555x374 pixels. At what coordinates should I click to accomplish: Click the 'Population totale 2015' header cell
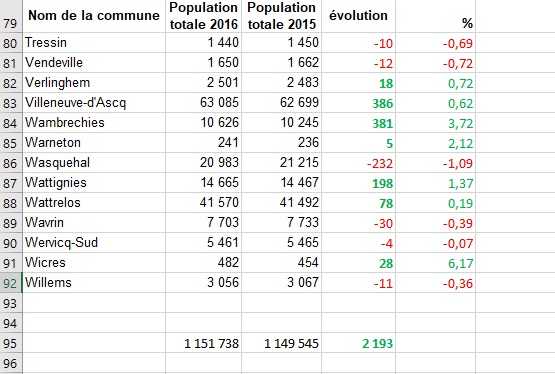pos(281,16)
